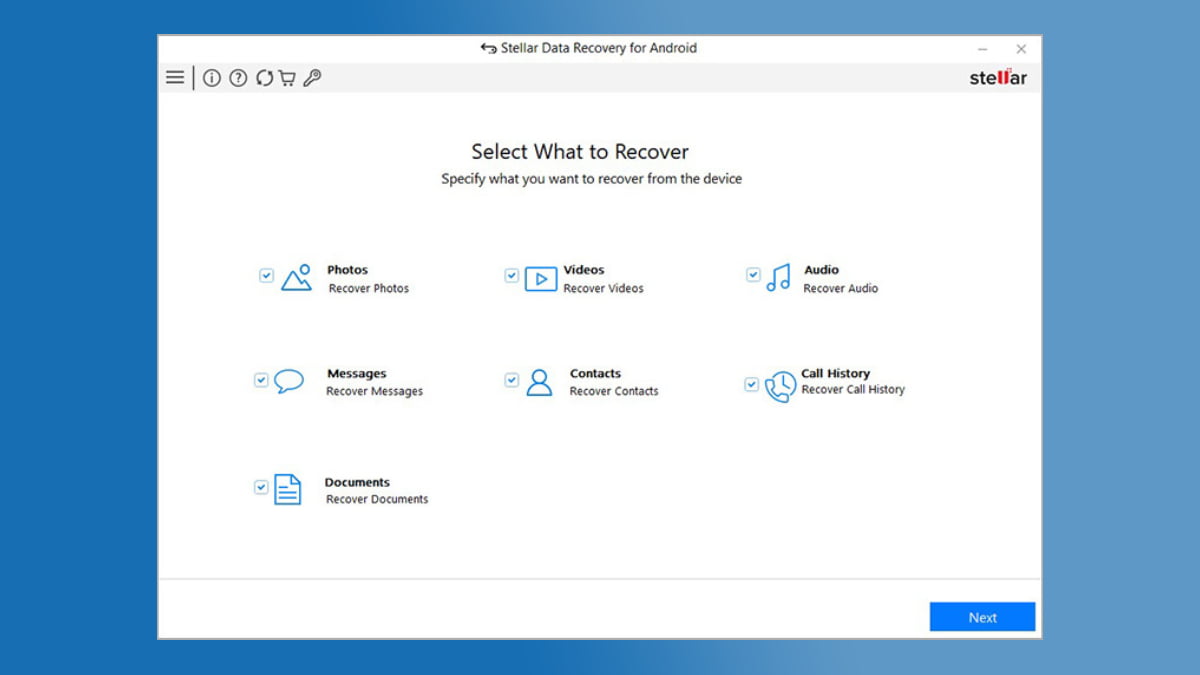The height and width of the screenshot is (675, 1200).
Task: Uncheck the Photos checkbox
Action: pyautogui.click(x=266, y=275)
